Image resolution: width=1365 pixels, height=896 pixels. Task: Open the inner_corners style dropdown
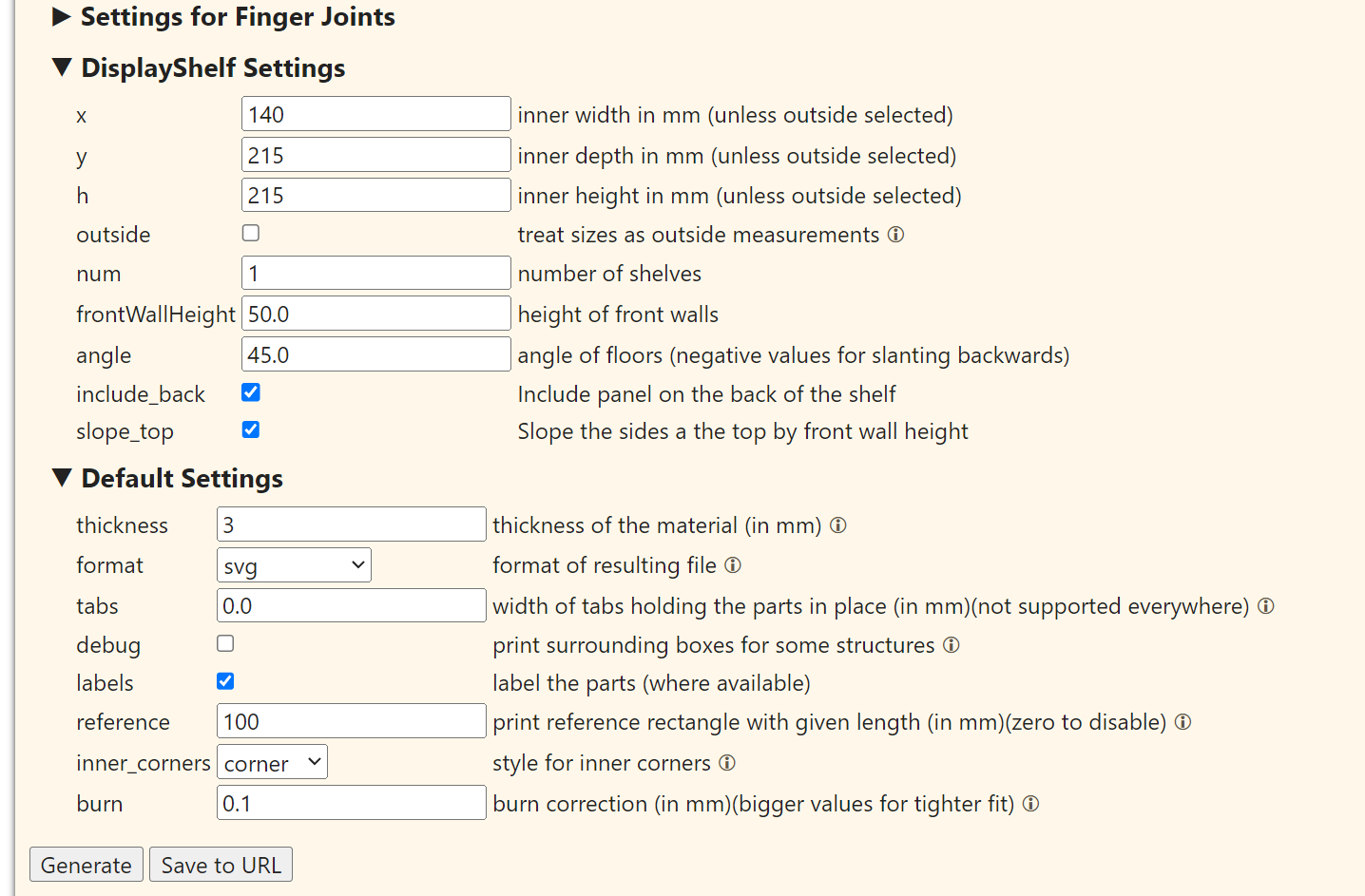pos(272,761)
